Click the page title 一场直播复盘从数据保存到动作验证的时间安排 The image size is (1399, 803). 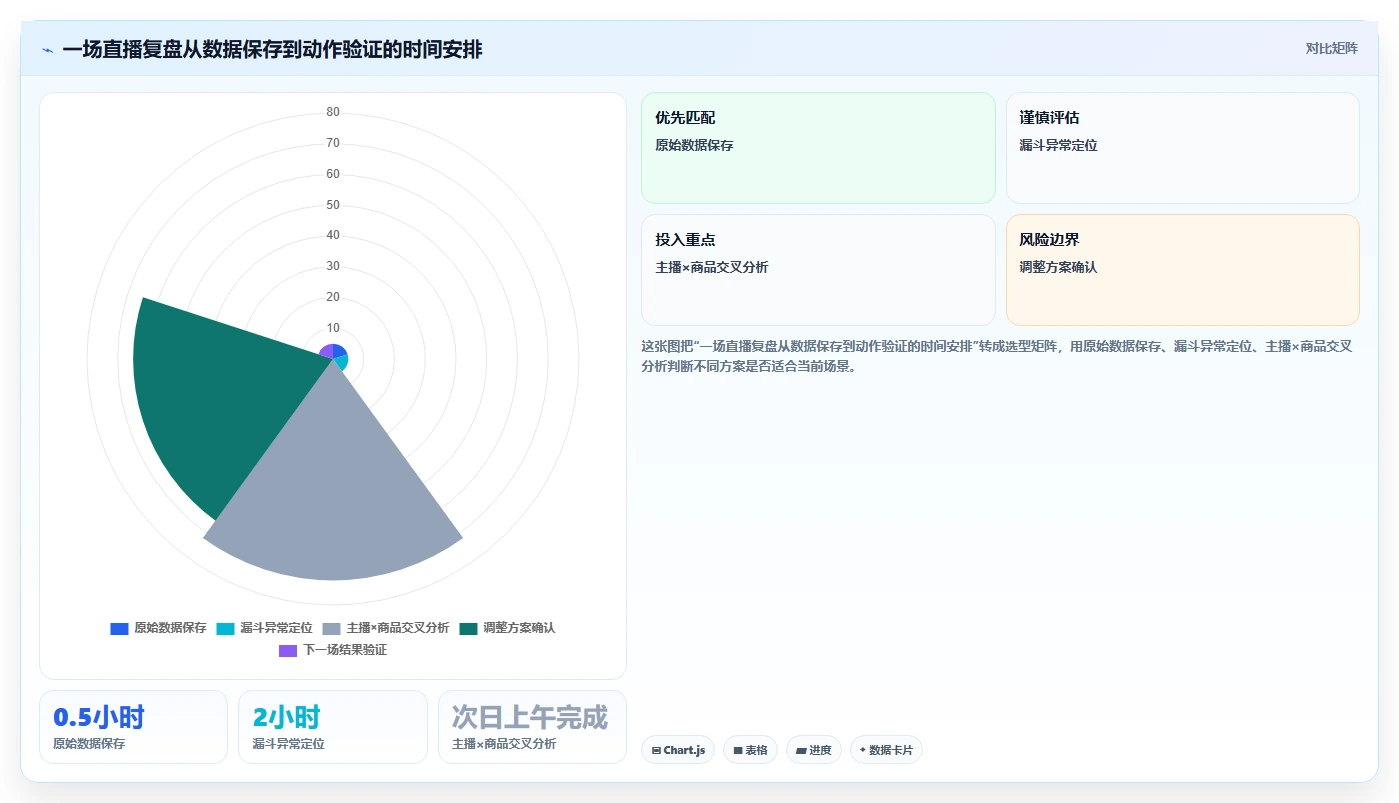(x=272, y=50)
